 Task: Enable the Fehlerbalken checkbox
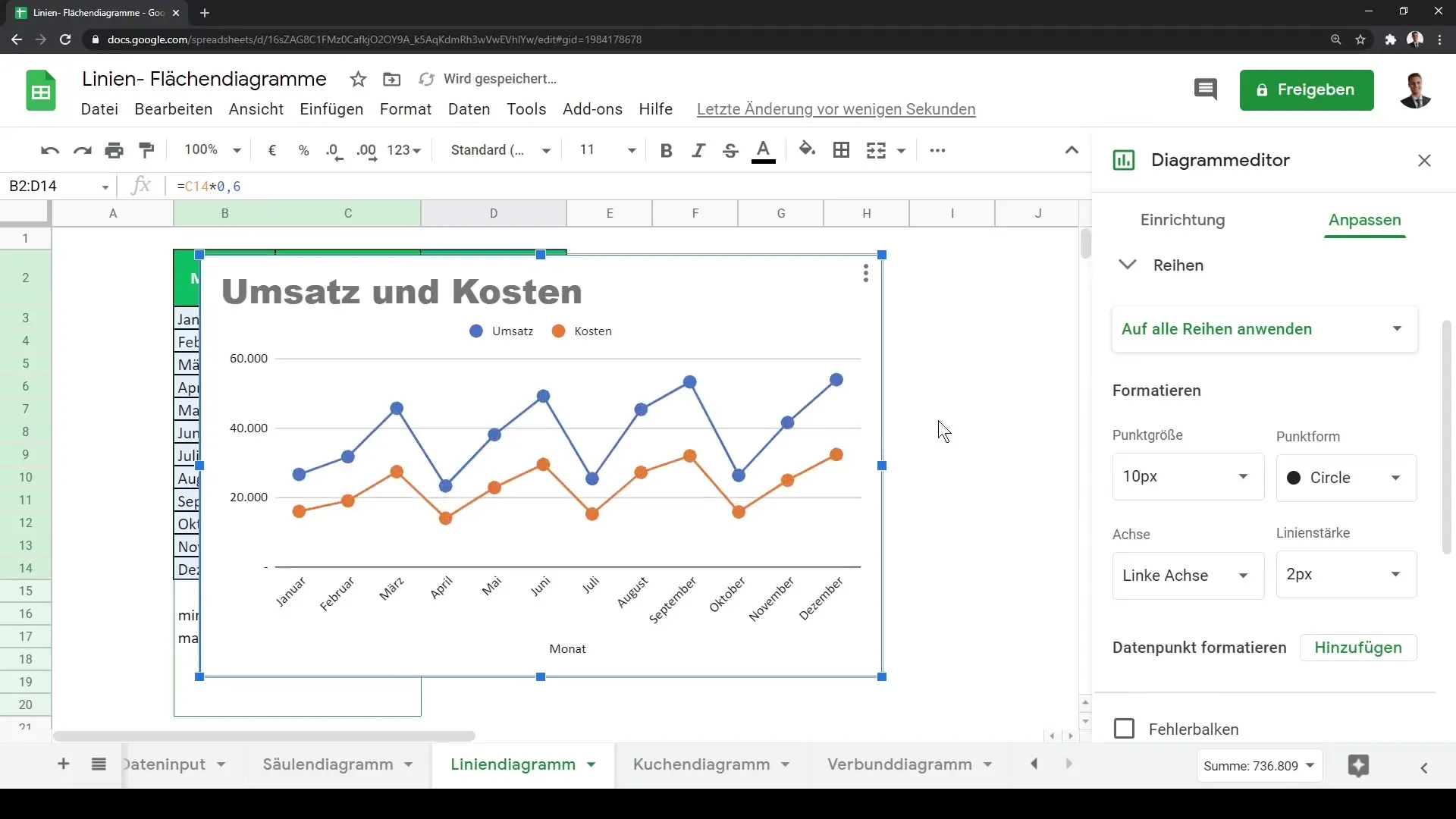point(1124,729)
